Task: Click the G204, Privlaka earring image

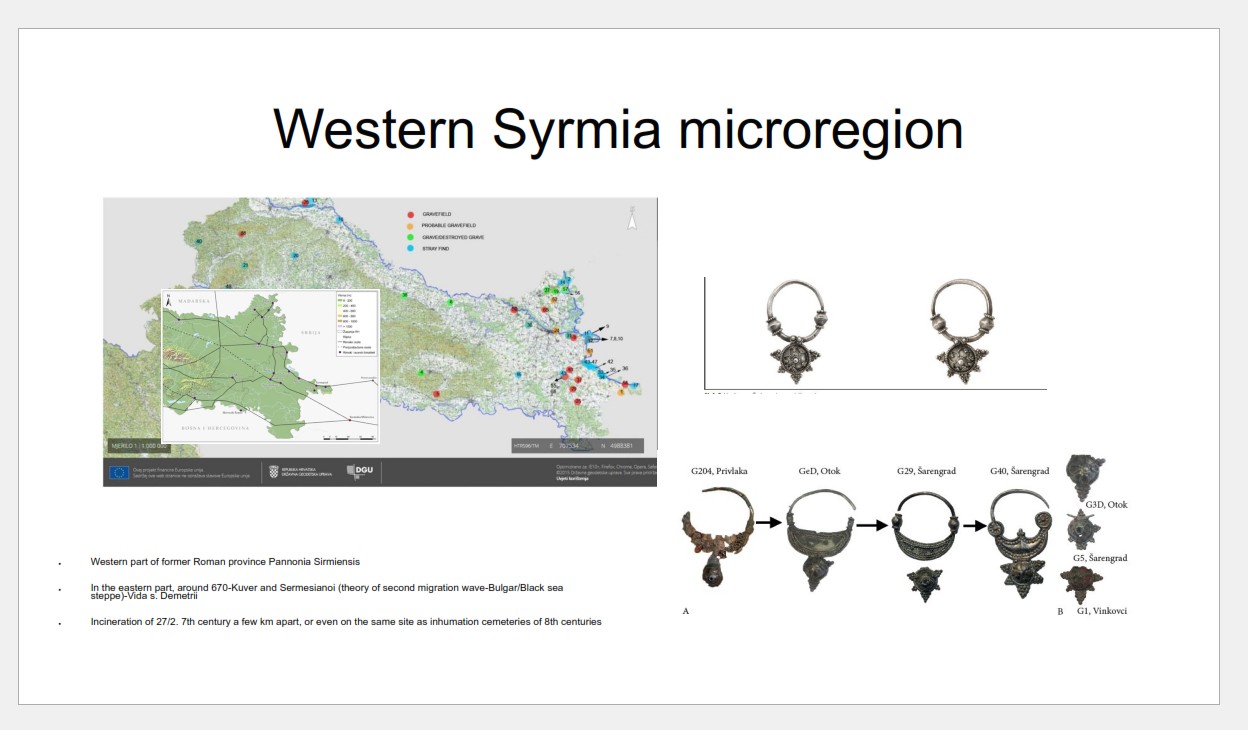Action: point(717,536)
